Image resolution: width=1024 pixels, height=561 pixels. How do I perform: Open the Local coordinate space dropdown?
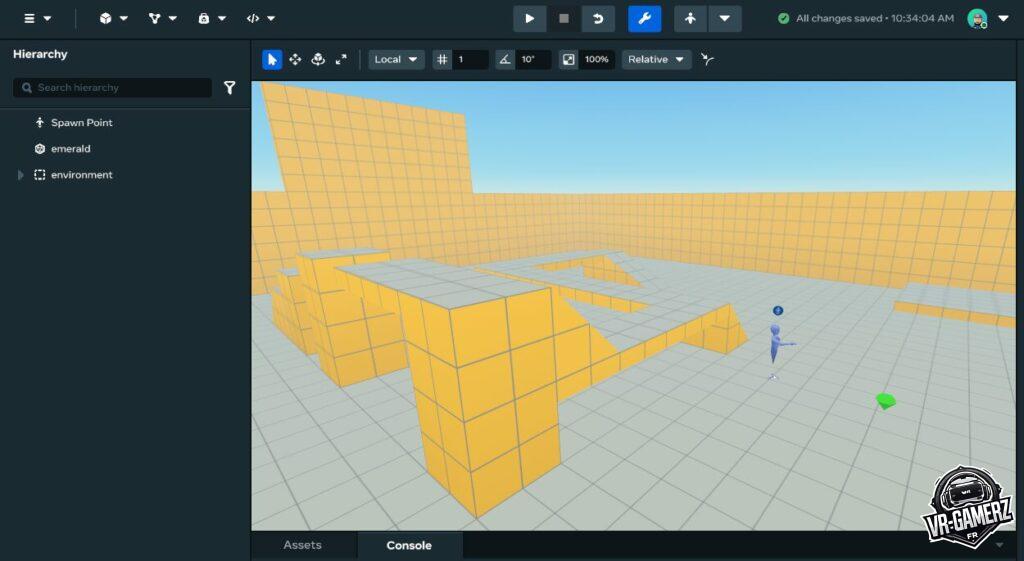396,60
